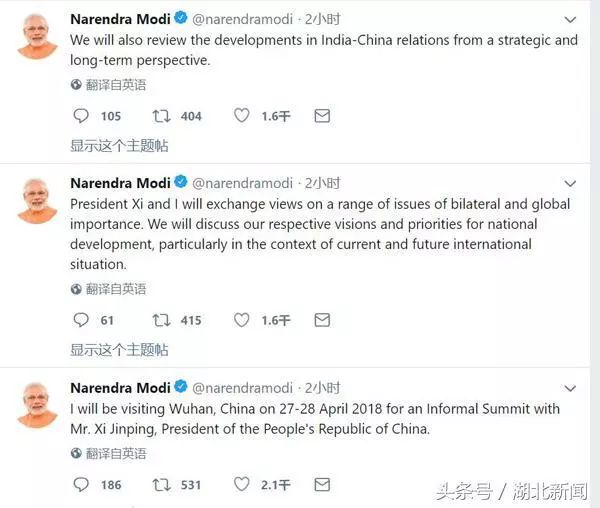The height and width of the screenshot is (508, 600).
Task: Open the @narendramodi handle on the second tweet
Action: coord(242,183)
